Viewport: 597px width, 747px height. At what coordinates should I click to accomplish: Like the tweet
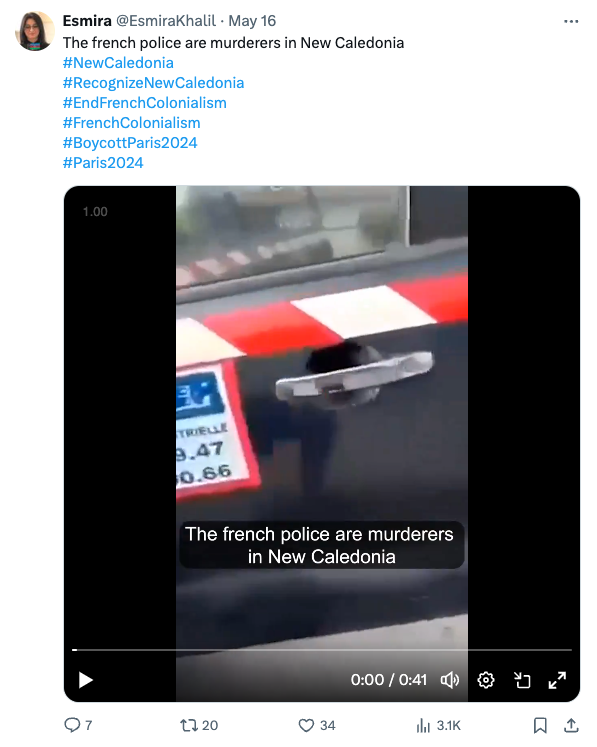306,725
